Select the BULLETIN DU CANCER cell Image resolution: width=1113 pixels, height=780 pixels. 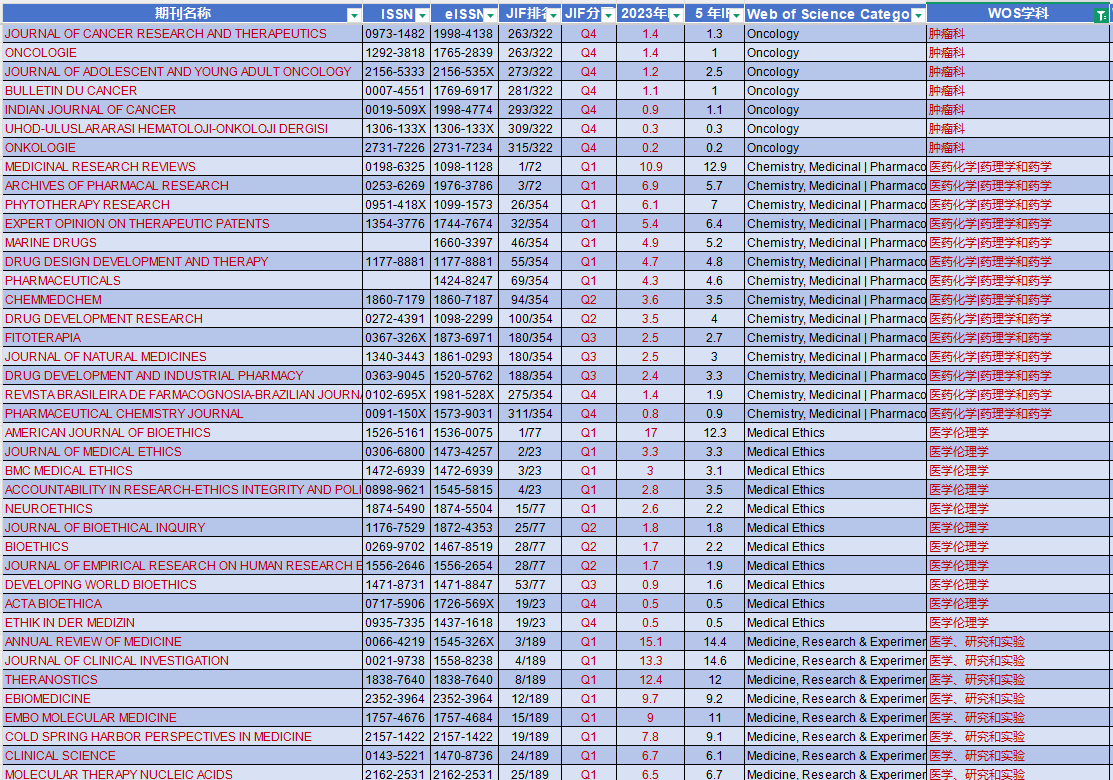[x=182, y=91]
